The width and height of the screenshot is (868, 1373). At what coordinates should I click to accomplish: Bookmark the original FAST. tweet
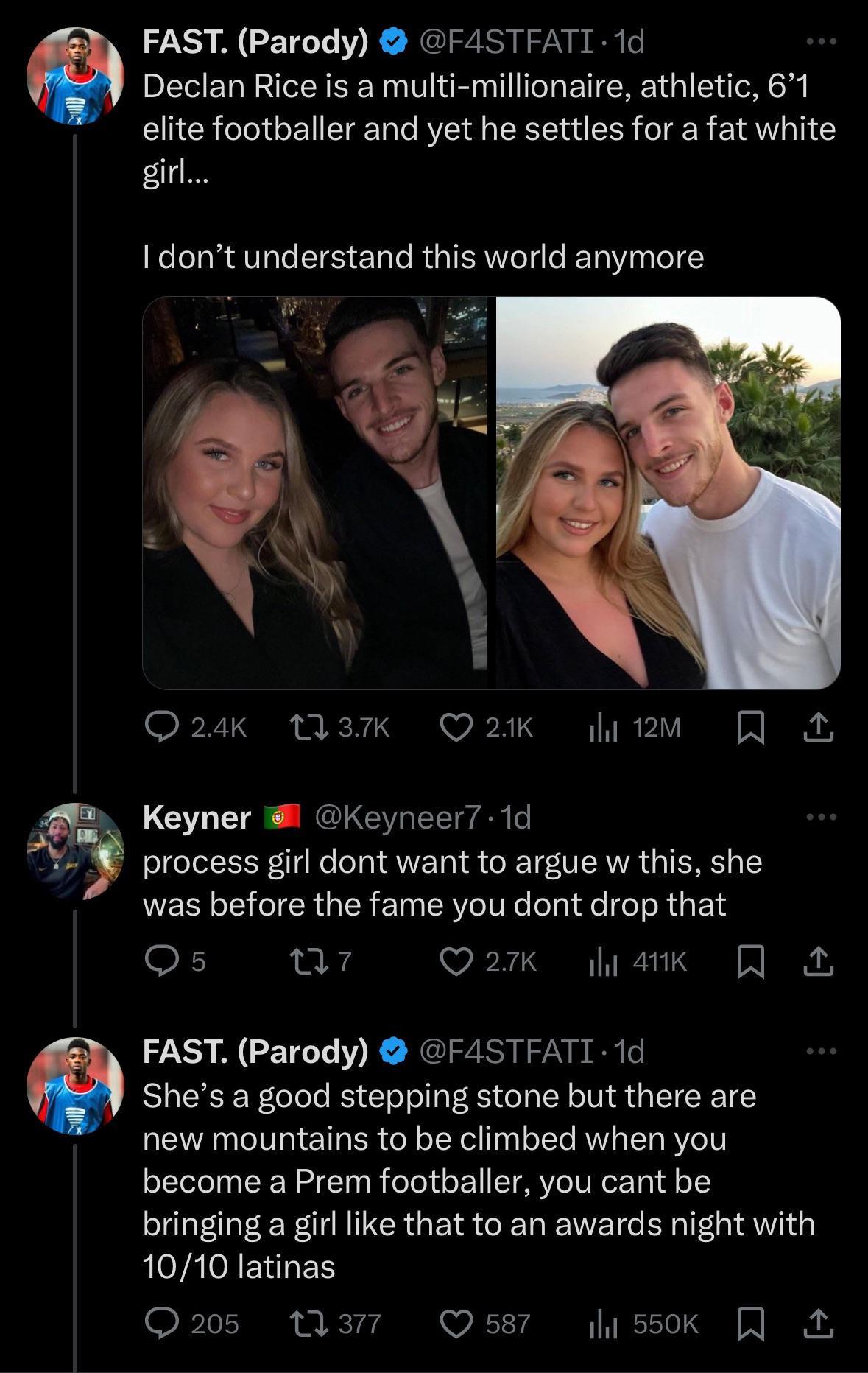(749, 728)
